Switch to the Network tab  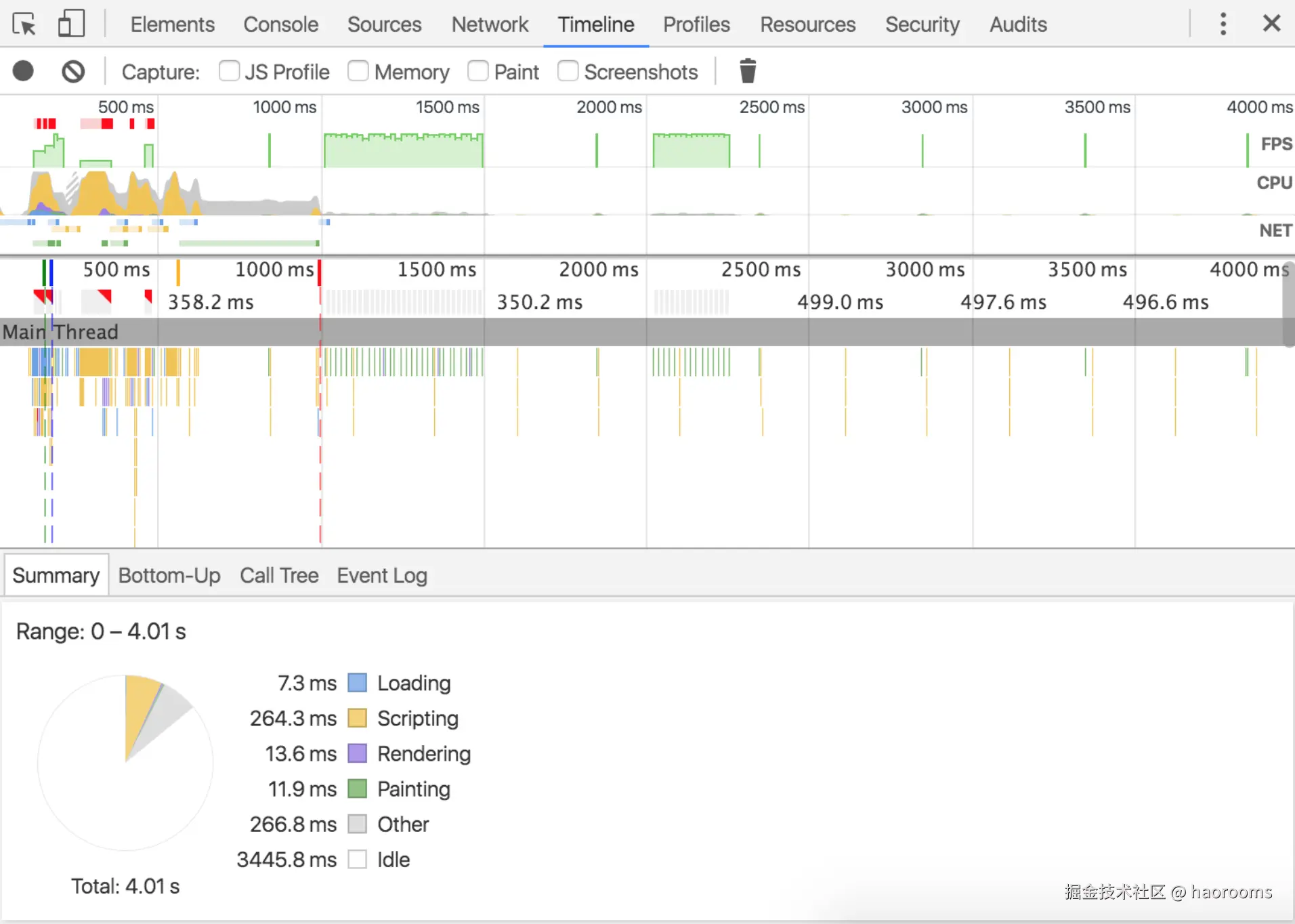point(490,25)
